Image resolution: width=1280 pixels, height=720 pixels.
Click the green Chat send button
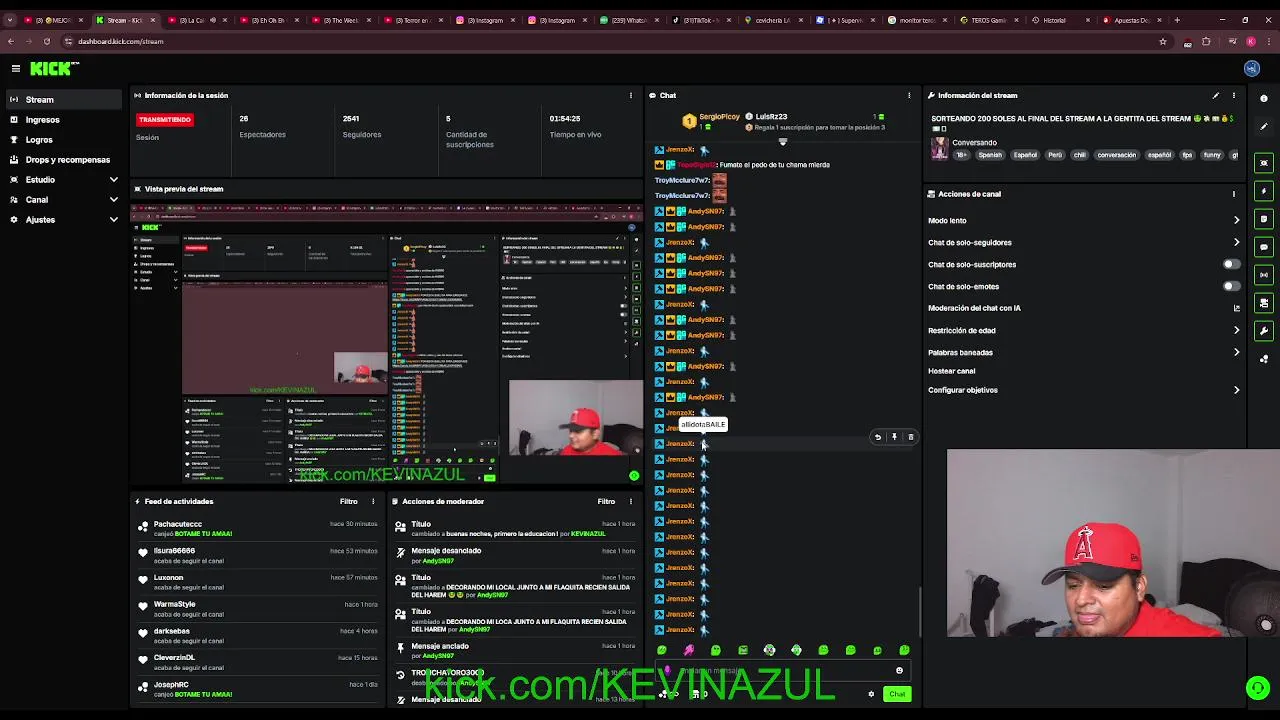(897, 694)
